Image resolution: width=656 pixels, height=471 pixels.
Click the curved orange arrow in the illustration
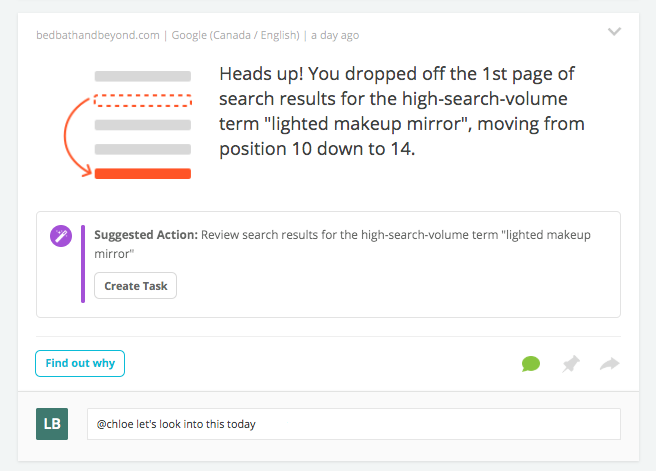point(77,137)
